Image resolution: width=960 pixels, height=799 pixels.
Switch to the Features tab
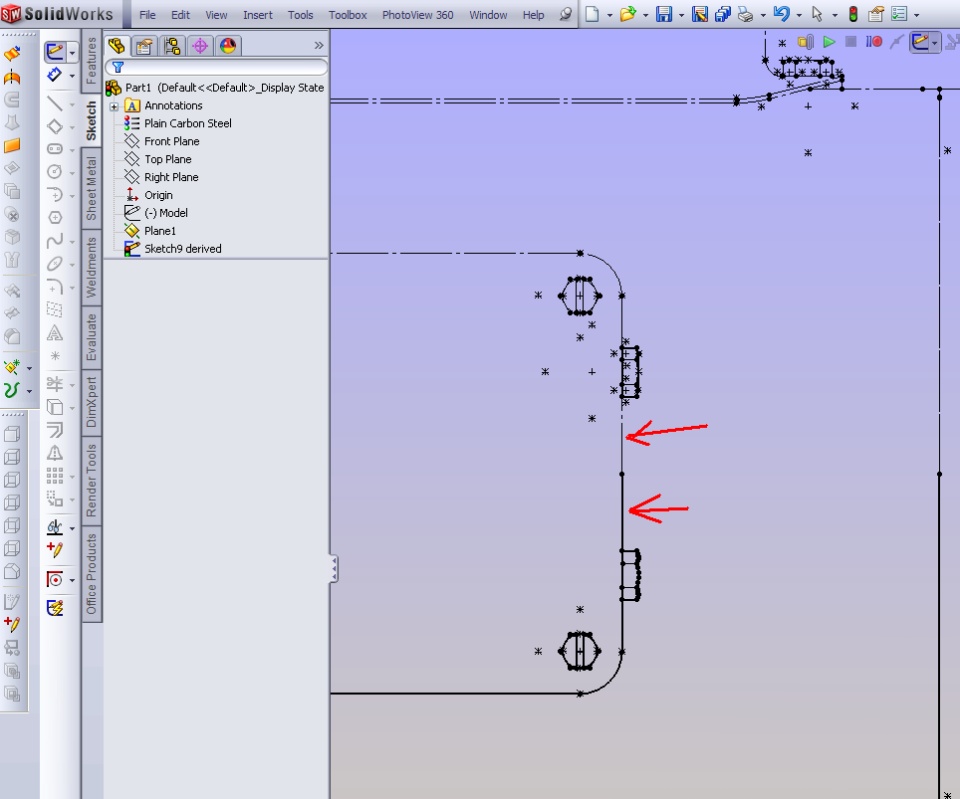coord(91,61)
